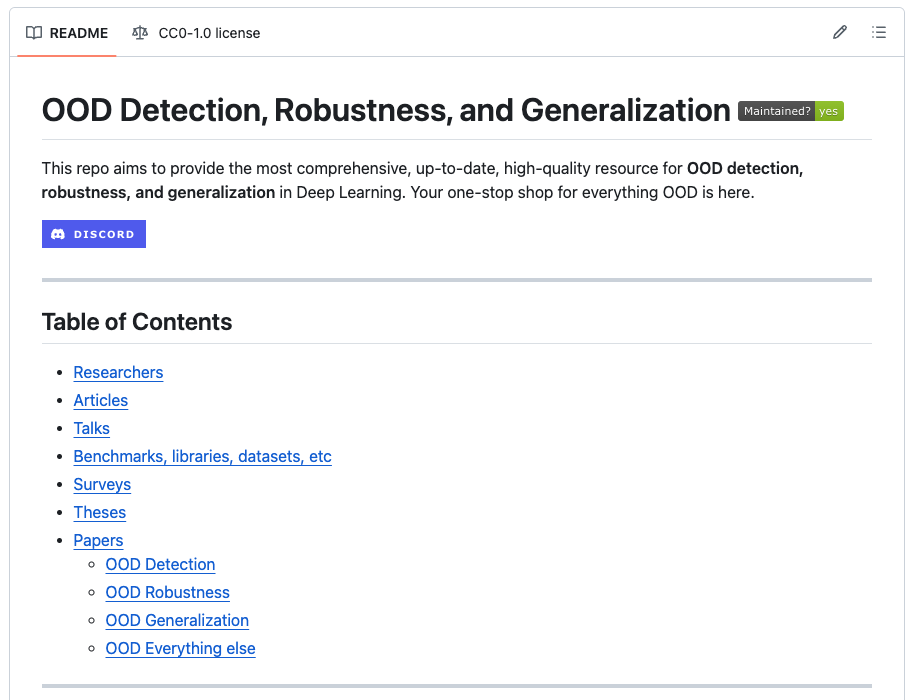This screenshot has width=912, height=700.
Task: Click the pencil edit README icon
Action: (x=840, y=33)
